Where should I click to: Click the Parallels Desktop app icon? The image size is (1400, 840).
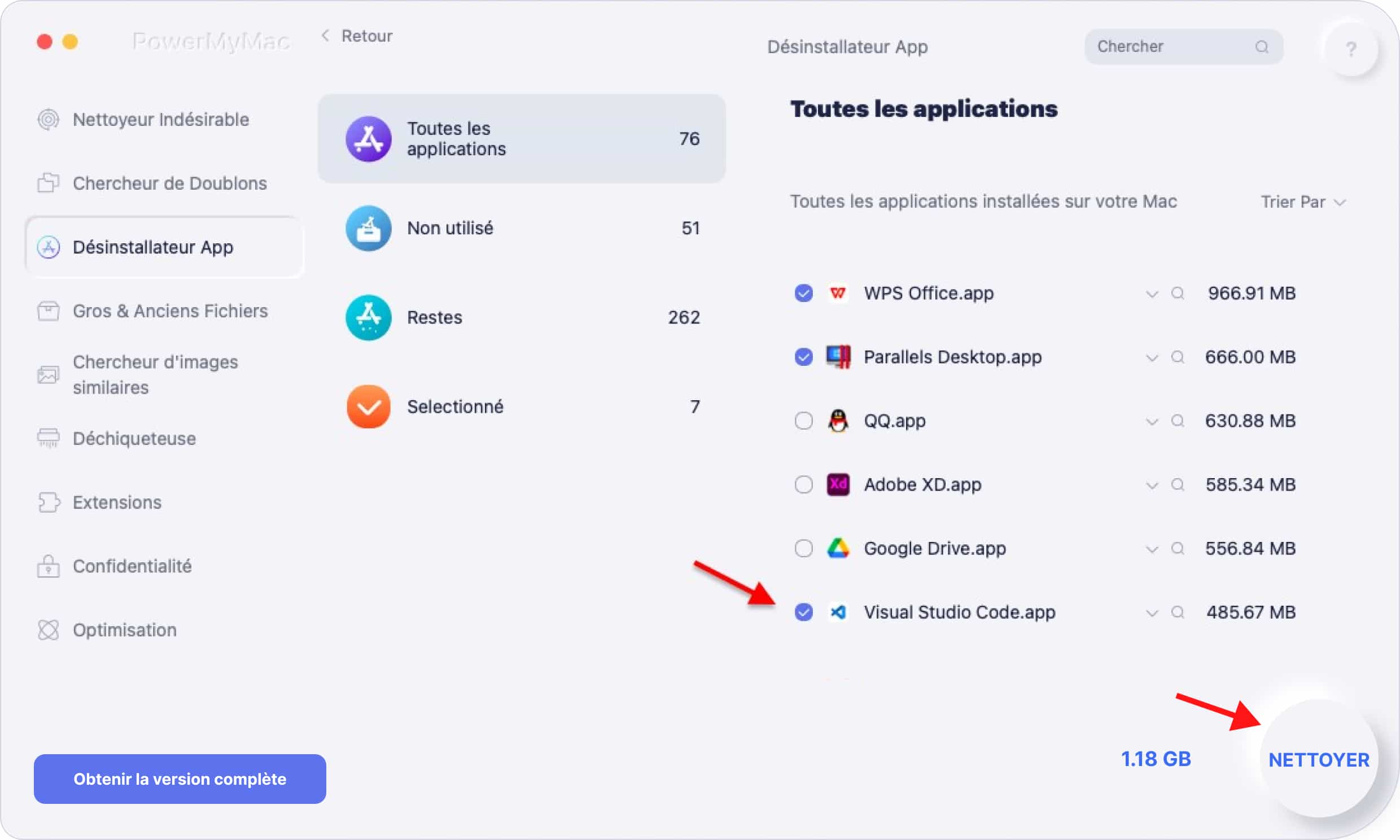click(838, 357)
